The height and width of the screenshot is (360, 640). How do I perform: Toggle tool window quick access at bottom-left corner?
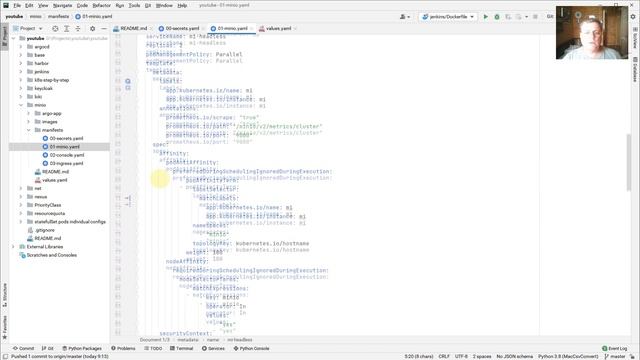point(5,356)
